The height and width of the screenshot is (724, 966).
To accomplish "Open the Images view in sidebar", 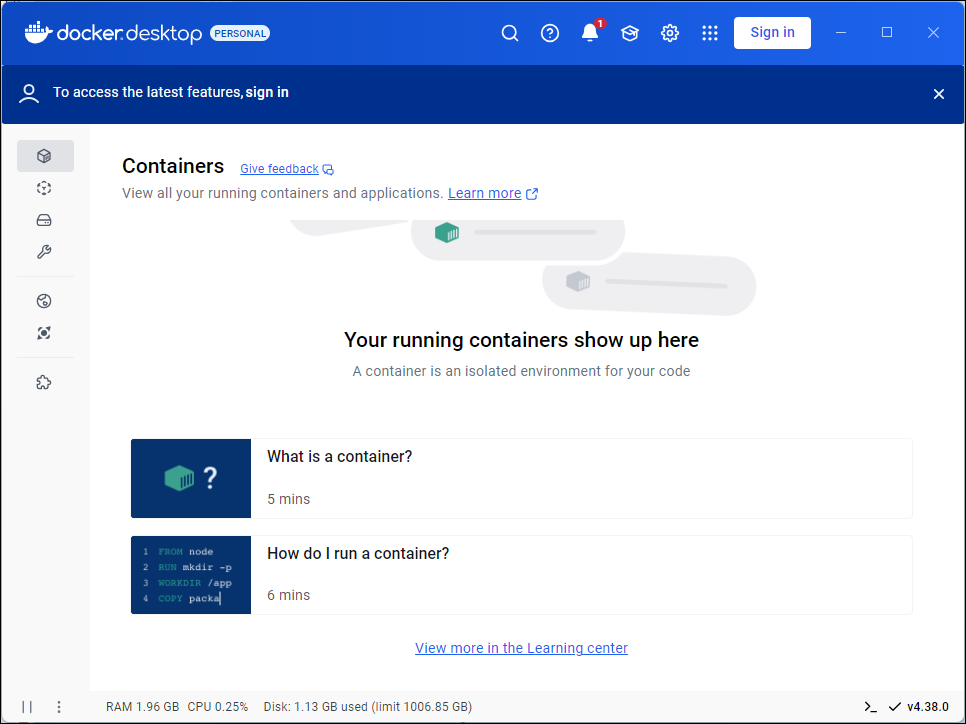I will pos(44,188).
